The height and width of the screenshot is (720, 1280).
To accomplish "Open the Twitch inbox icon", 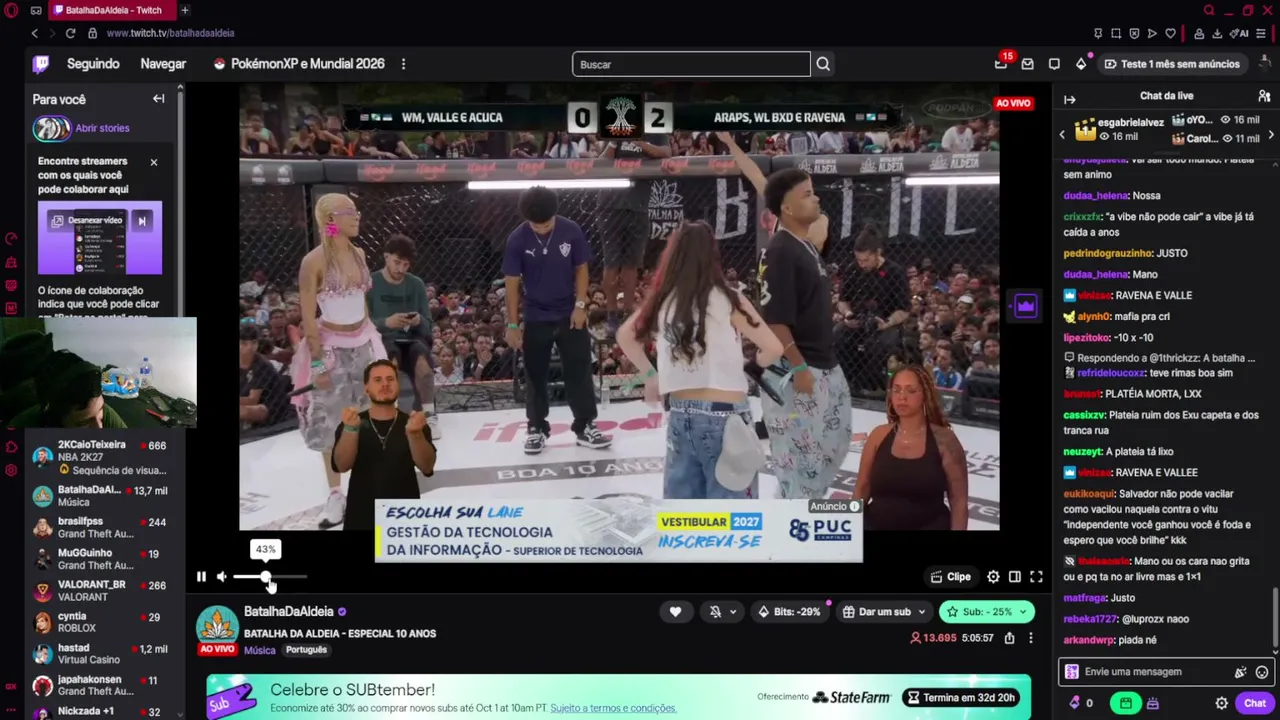I will [1027, 64].
